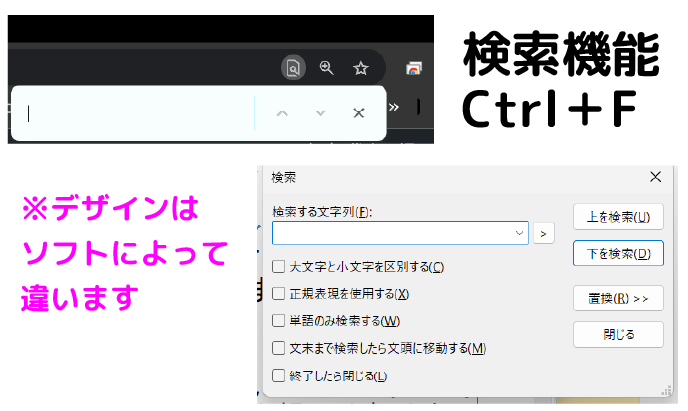Enable 単語のみ検索する checkbox
Image resolution: width=688 pixels, height=411 pixels.
click(279, 321)
